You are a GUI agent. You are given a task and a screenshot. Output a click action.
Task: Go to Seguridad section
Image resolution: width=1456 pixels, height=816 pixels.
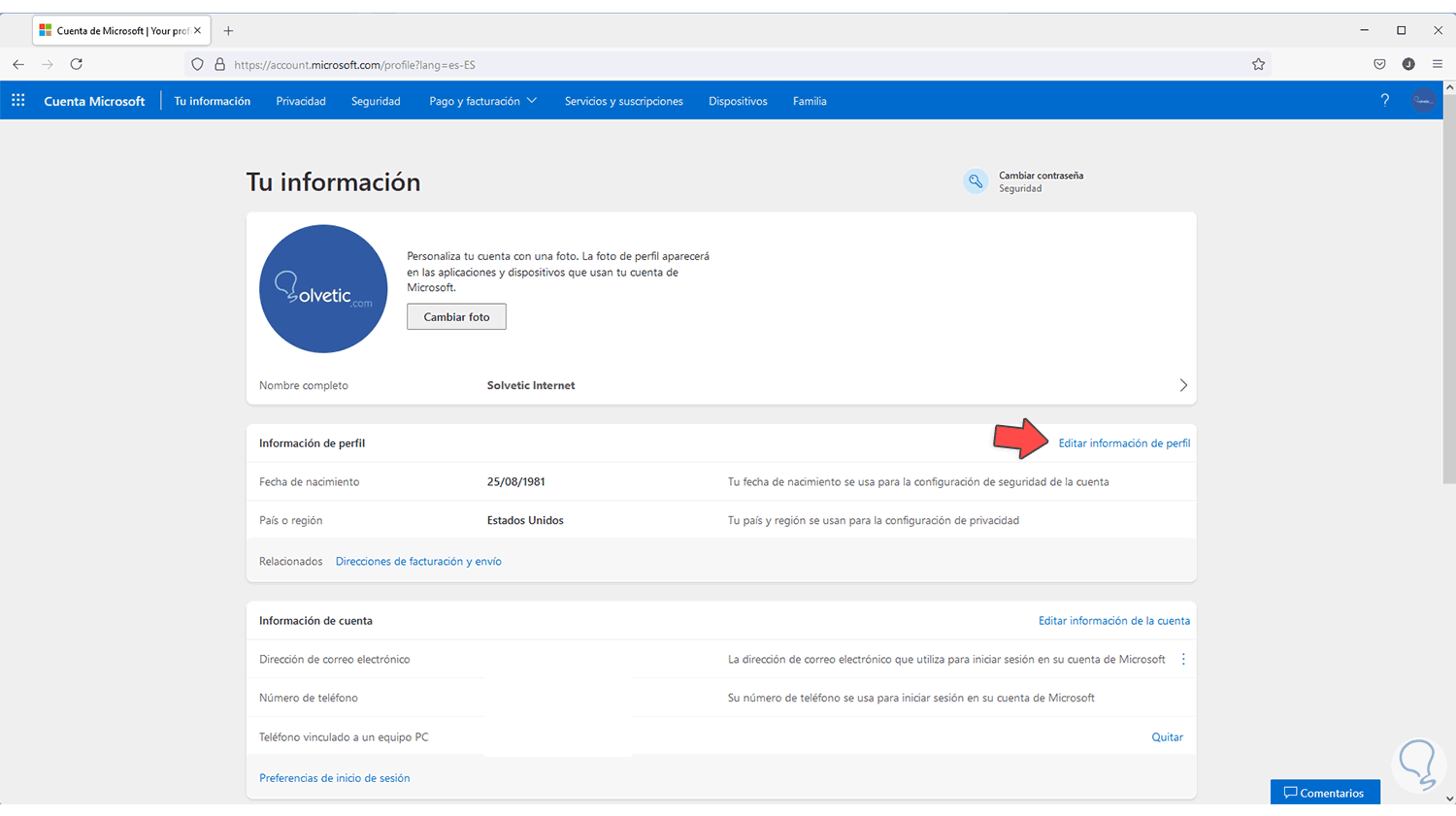[376, 101]
